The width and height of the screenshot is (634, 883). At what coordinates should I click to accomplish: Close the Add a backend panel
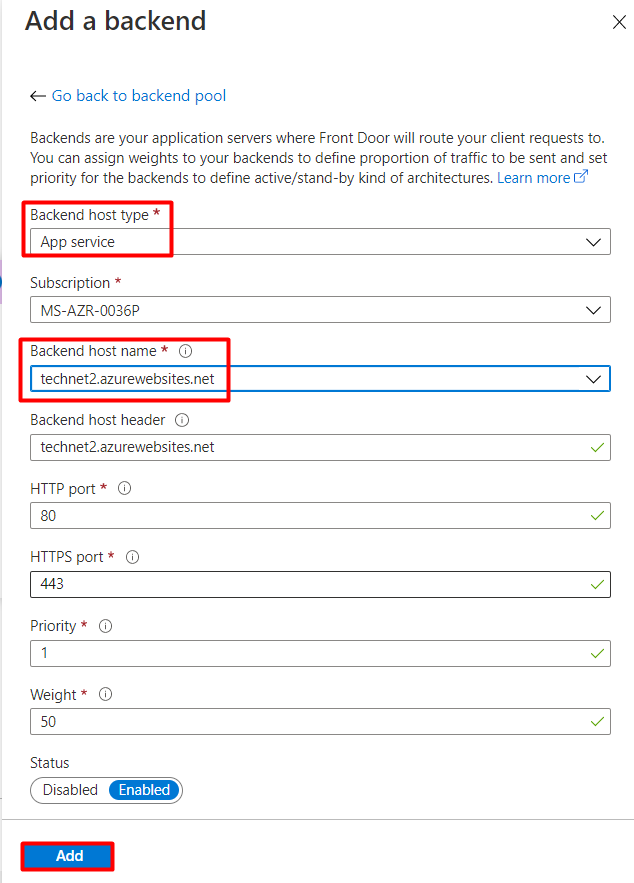click(619, 22)
